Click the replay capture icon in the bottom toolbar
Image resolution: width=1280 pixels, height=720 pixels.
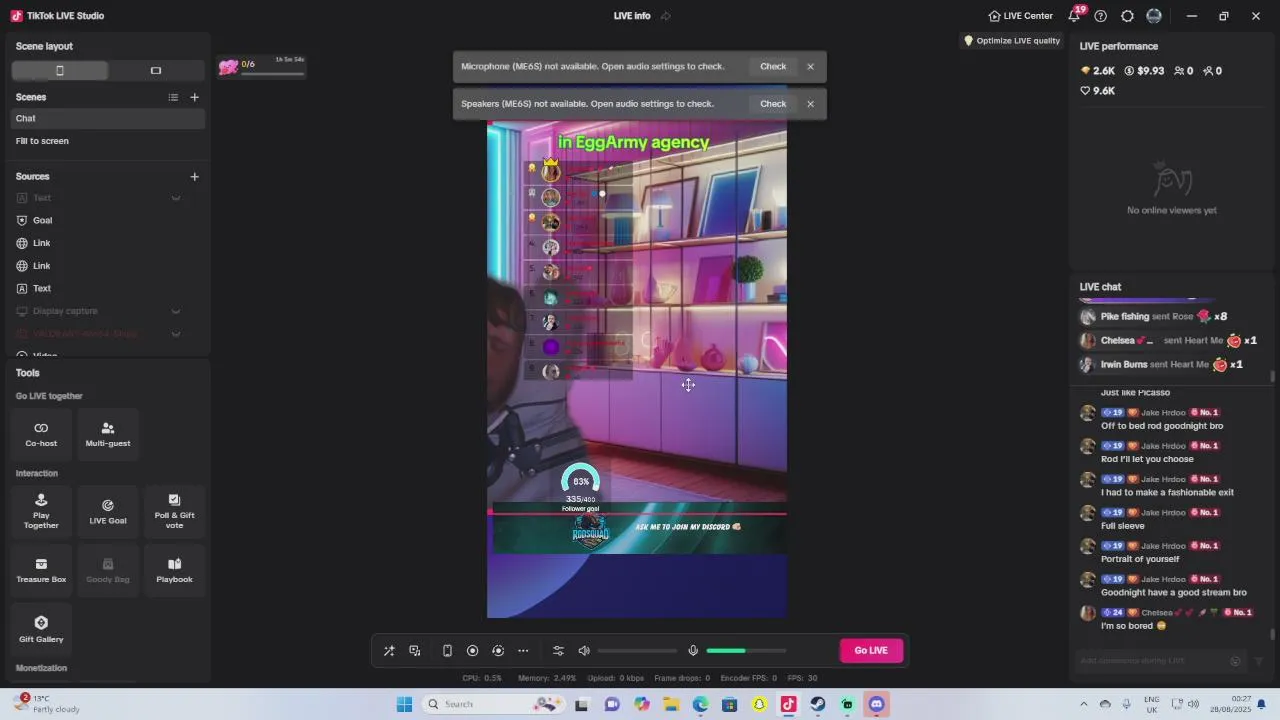coord(498,651)
